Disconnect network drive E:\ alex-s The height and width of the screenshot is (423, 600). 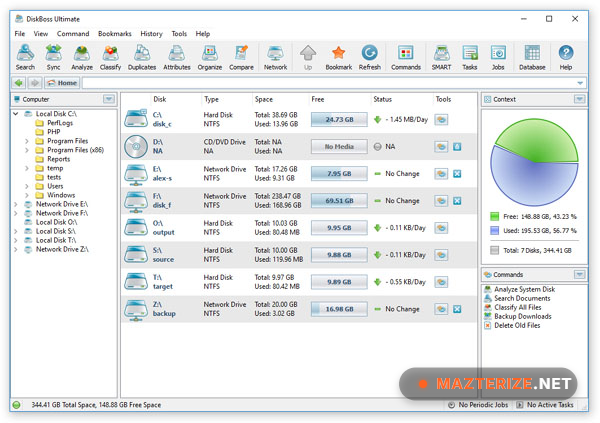click(457, 174)
